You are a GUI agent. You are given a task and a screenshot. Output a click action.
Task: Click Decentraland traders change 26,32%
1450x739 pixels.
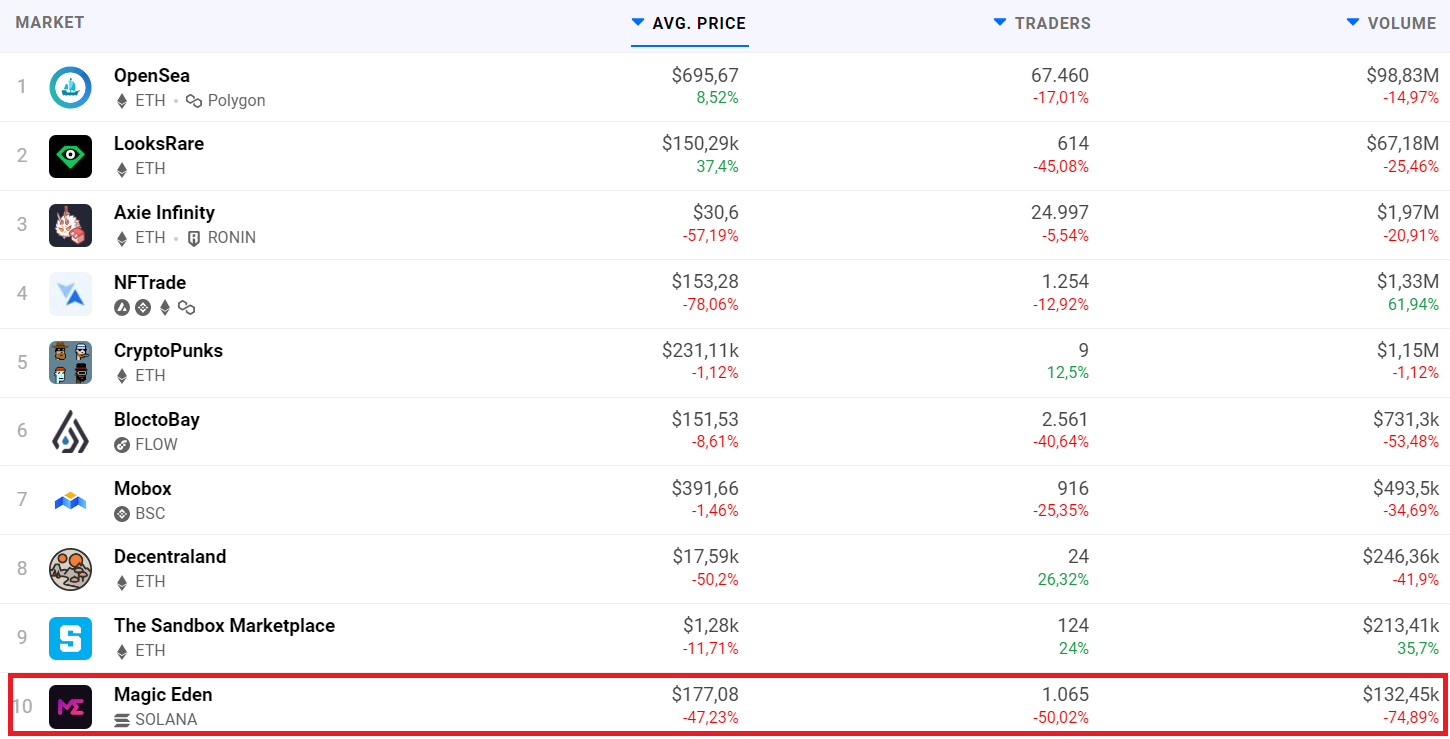tap(1064, 580)
